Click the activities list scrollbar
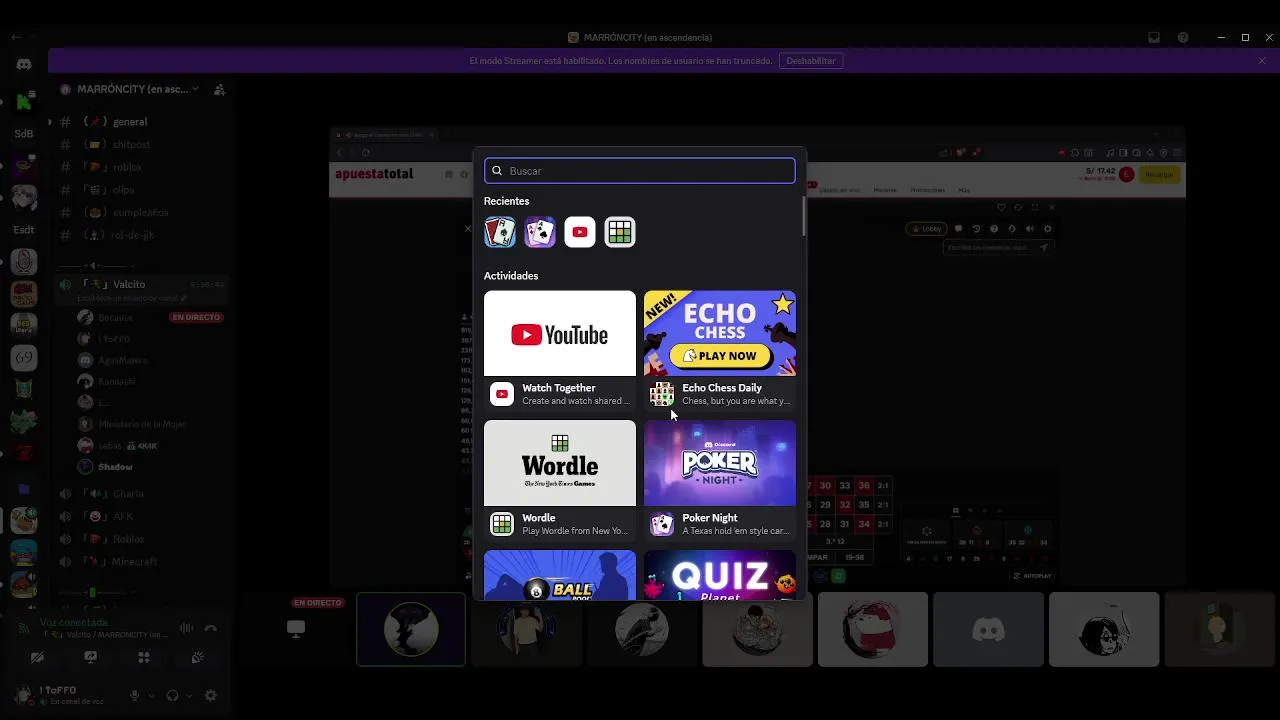The height and width of the screenshot is (720, 1280). pos(803,216)
